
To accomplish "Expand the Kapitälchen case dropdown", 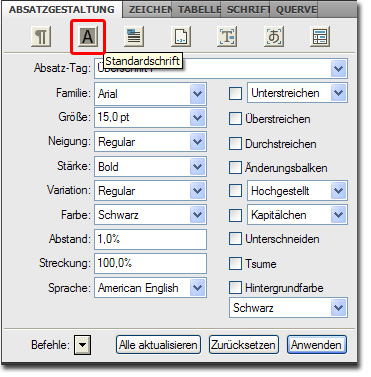I will 338,215.
